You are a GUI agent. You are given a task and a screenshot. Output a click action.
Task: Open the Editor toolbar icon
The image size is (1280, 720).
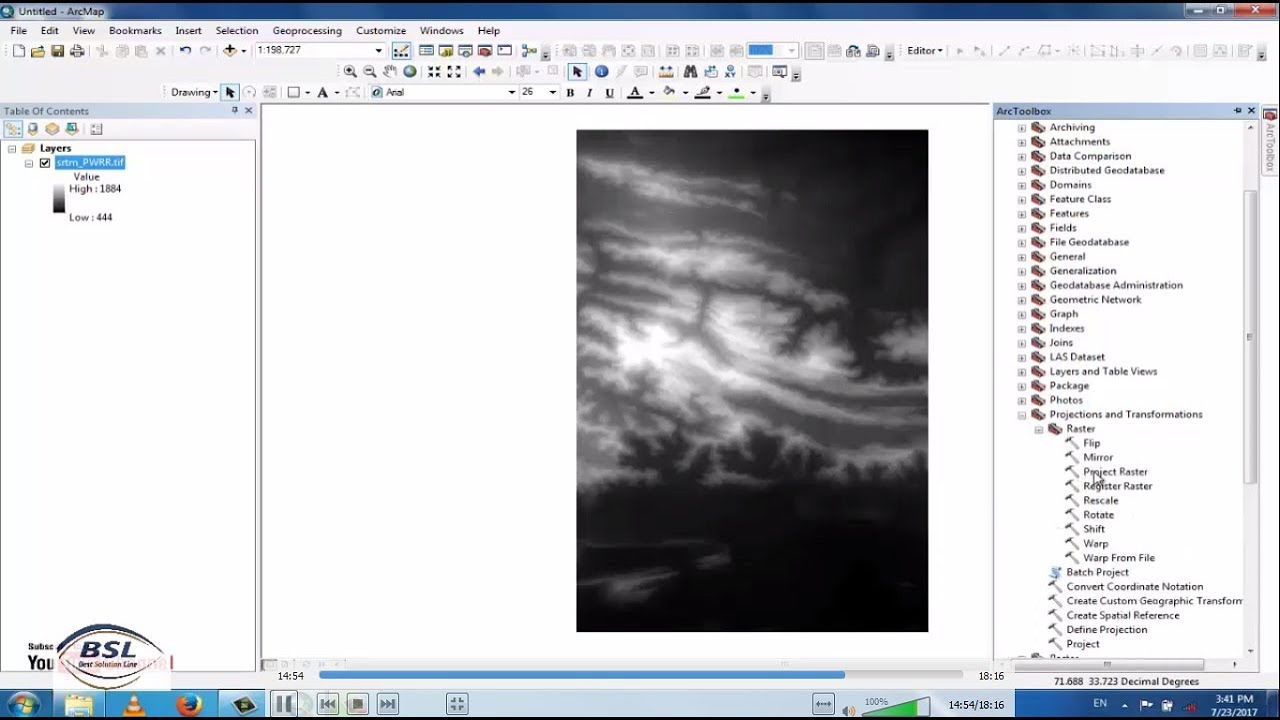coord(401,51)
